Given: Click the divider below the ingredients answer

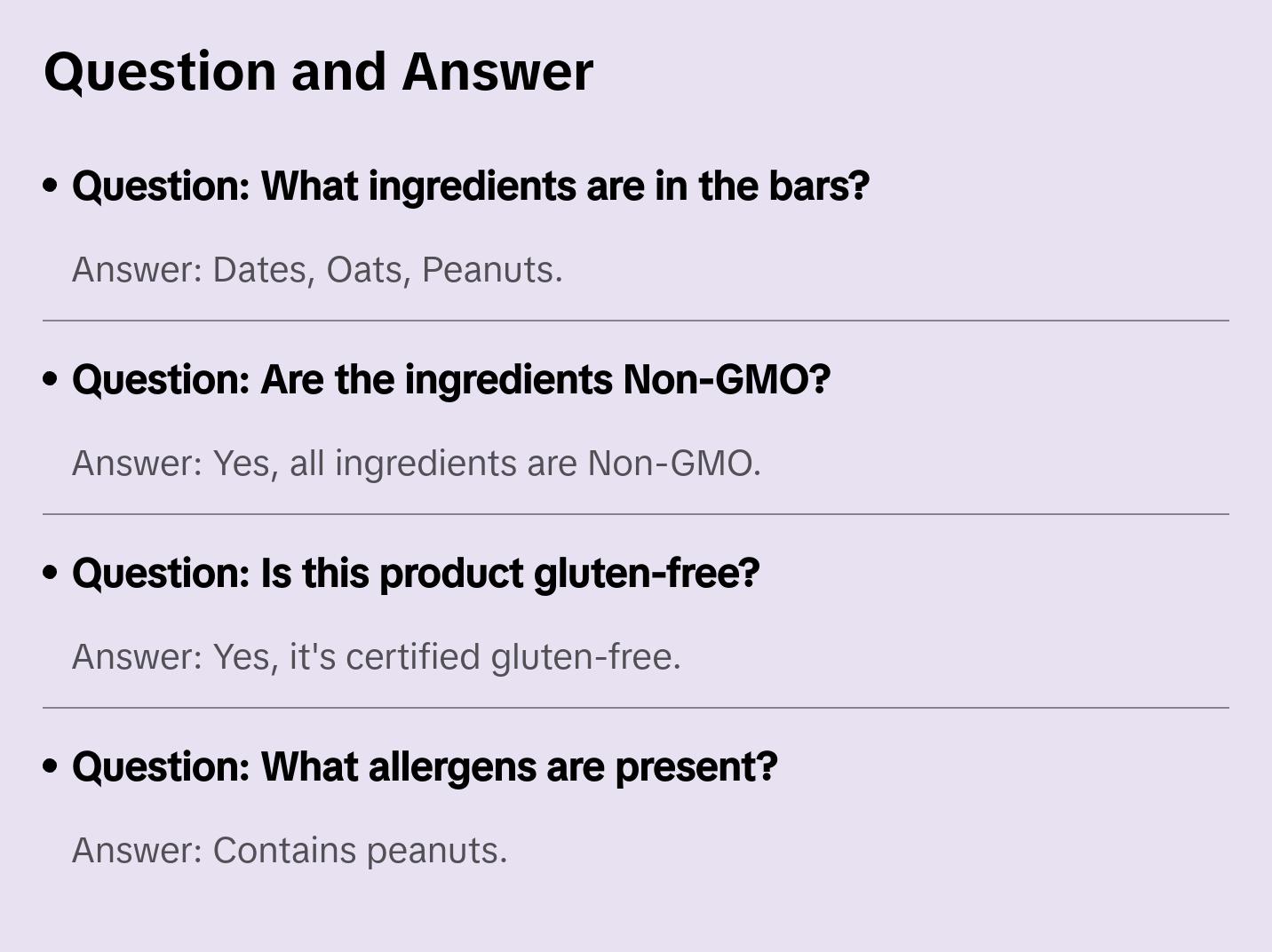Looking at the screenshot, I should click(x=636, y=321).
